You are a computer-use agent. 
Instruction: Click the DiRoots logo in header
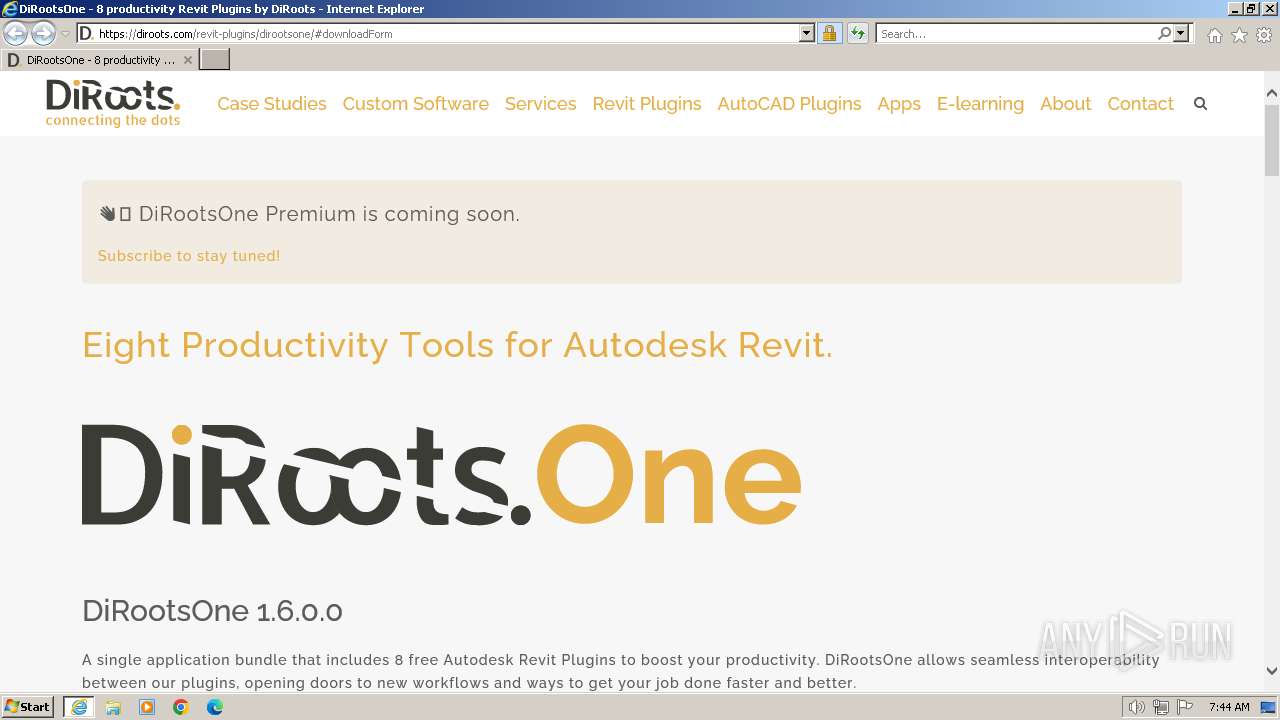(113, 103)
